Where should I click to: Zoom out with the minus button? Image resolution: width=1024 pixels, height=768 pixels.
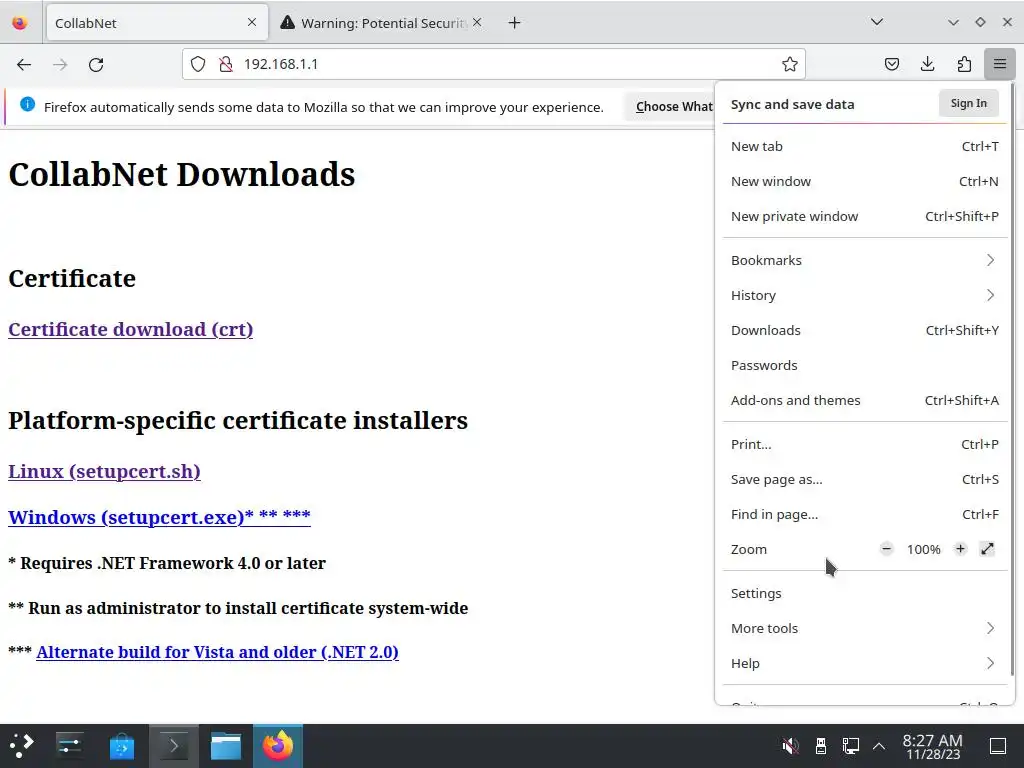(x=886, y=549)
